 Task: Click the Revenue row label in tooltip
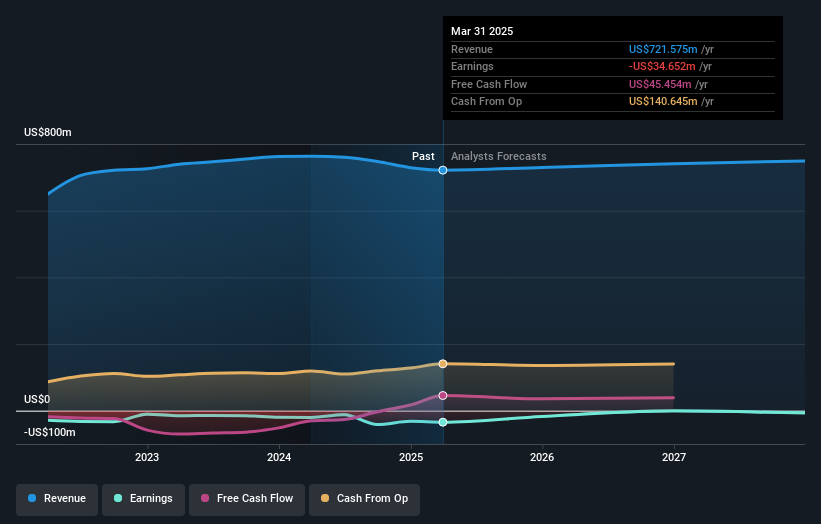pyautogui.click(x=472, y=49)
